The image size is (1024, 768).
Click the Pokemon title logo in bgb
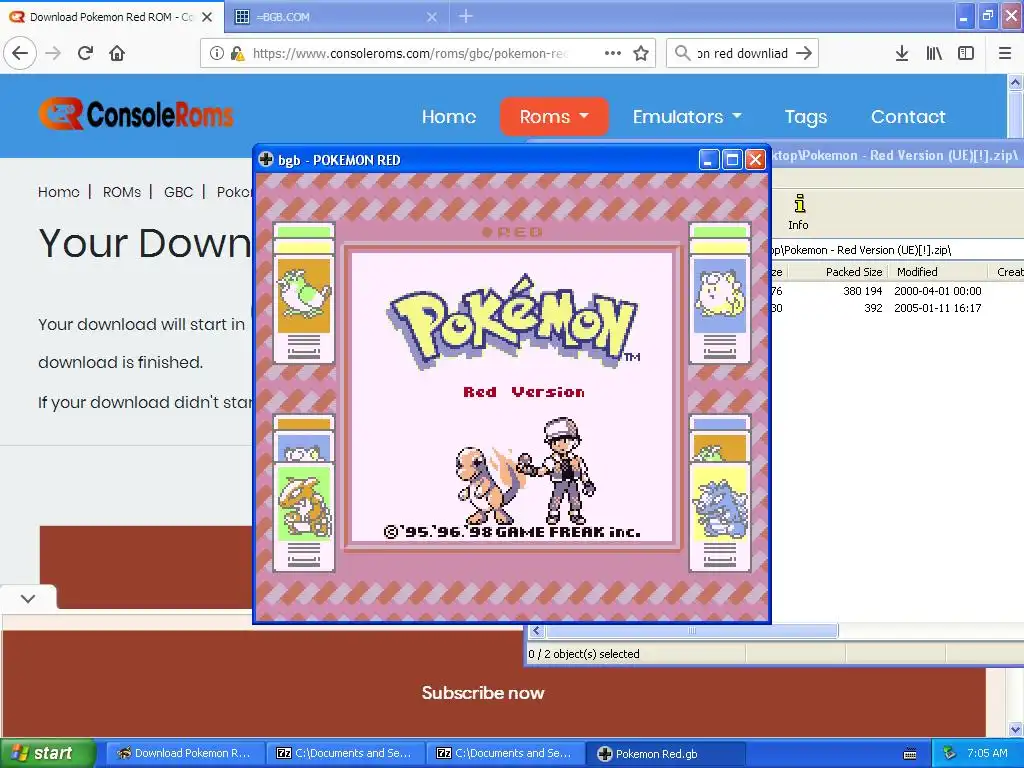pyautogui.click(x=513, y=325)
